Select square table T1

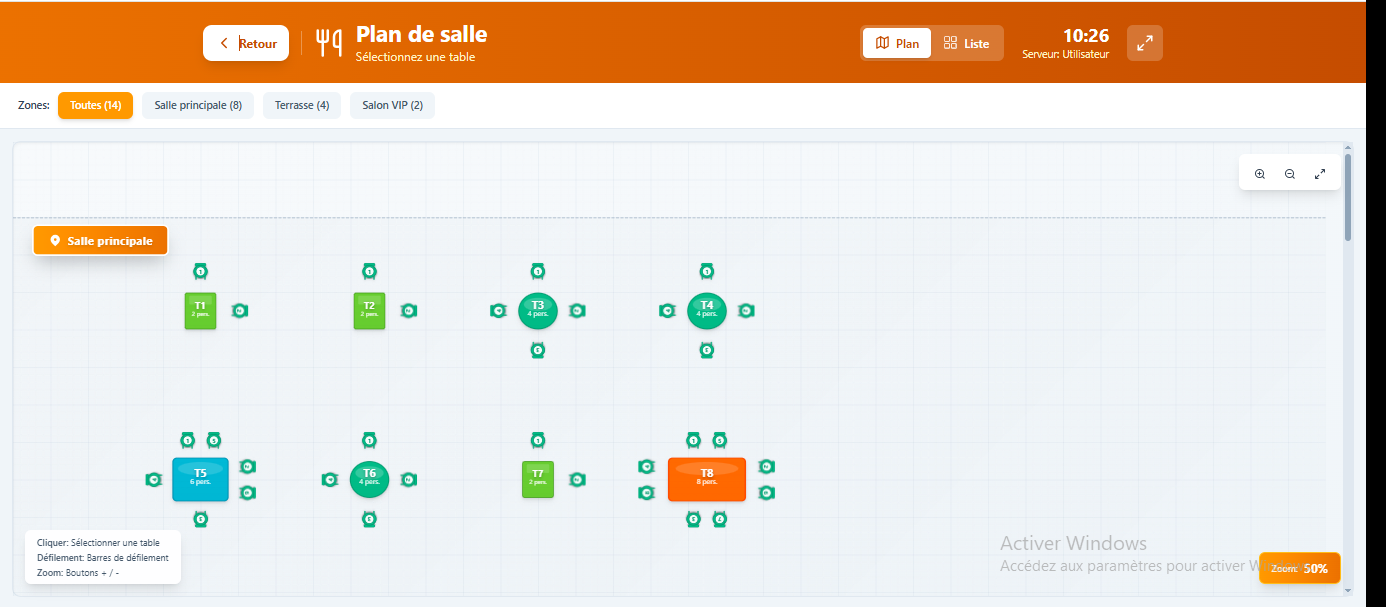(200, 311)
